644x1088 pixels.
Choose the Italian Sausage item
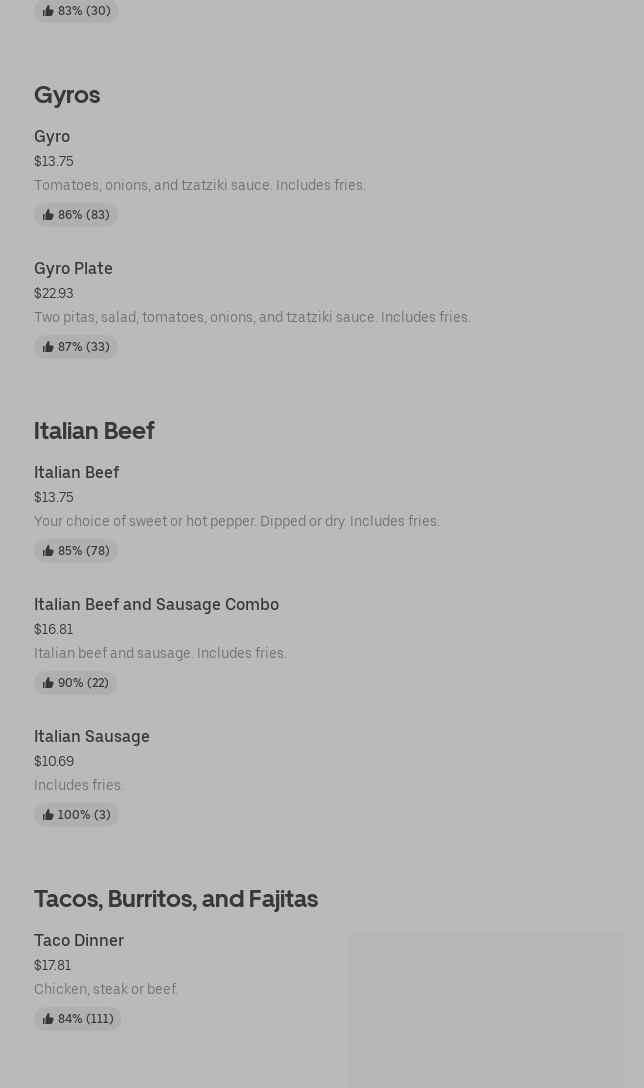[91, 736]
